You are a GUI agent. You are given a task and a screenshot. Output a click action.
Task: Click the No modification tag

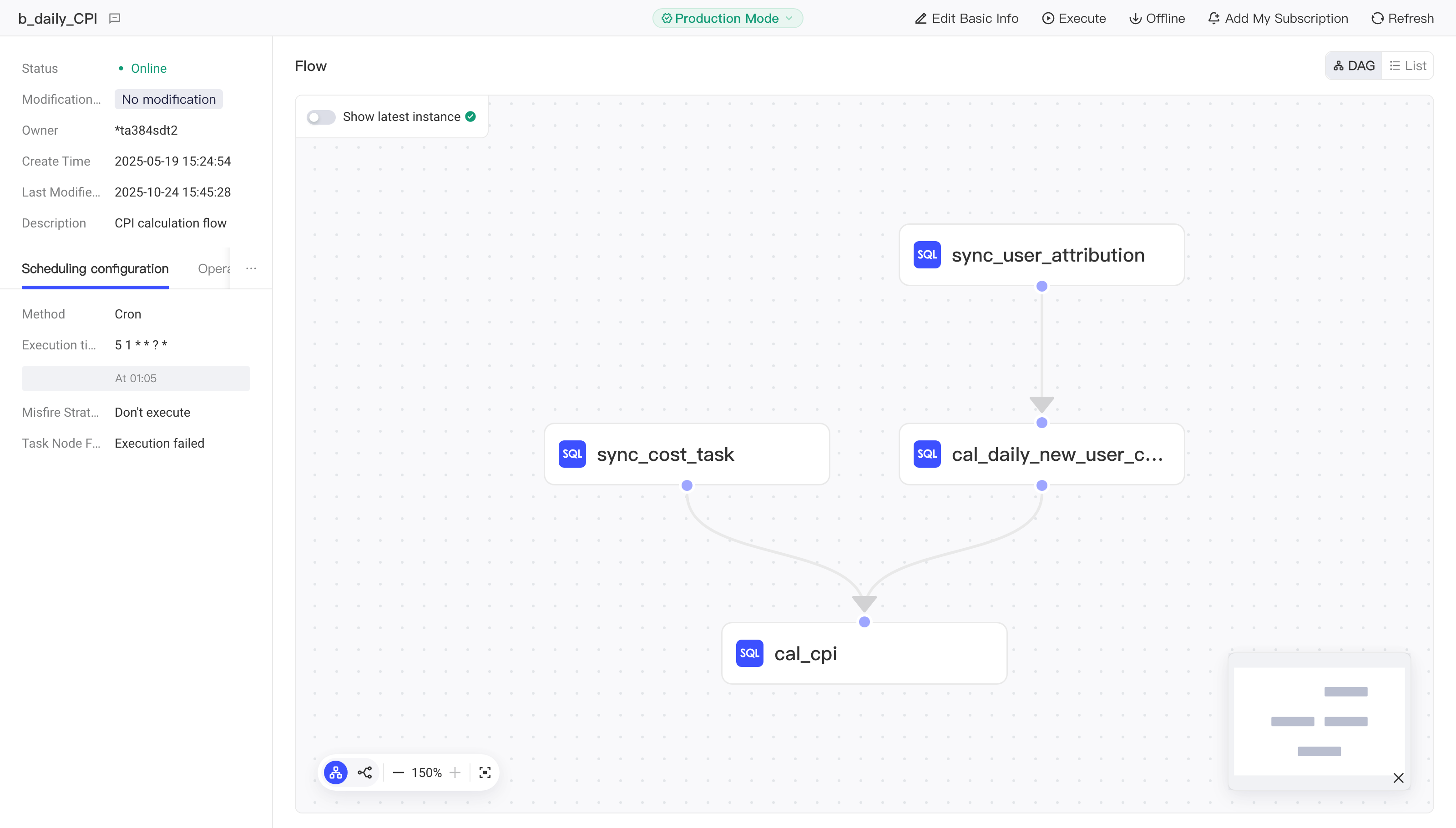tap(168, 99)
